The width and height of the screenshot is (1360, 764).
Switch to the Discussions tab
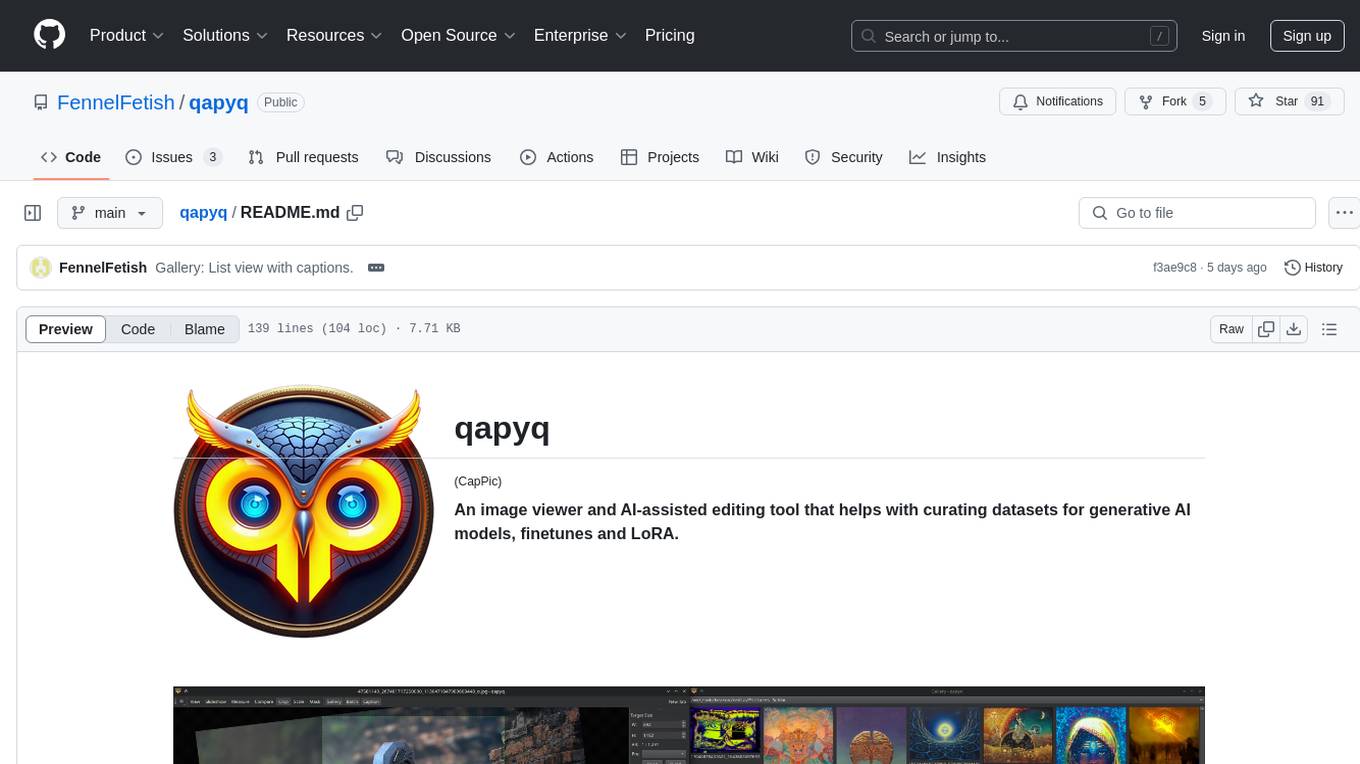click(439, 157)
